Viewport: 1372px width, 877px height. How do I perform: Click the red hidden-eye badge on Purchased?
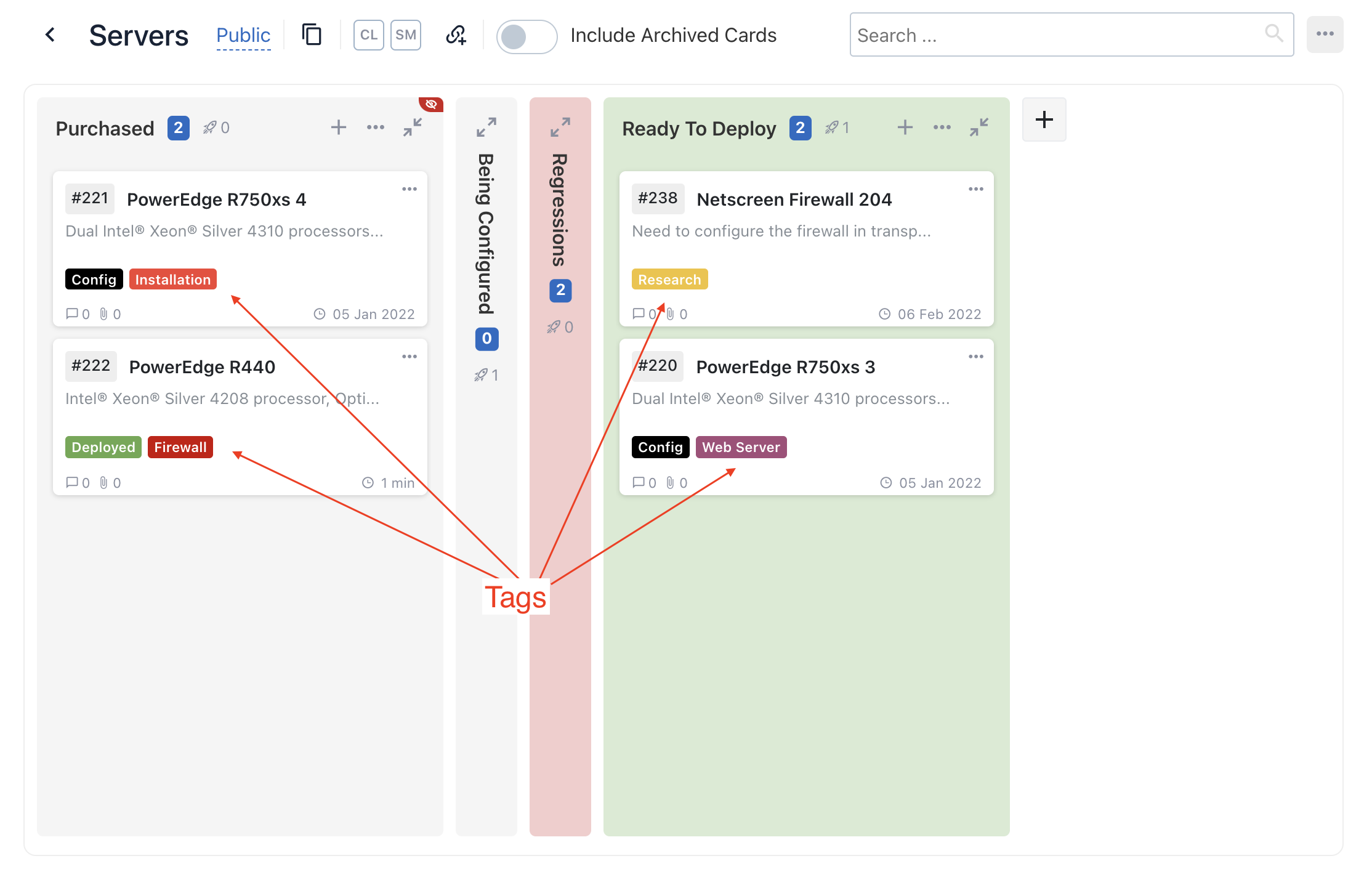[431, 103]
